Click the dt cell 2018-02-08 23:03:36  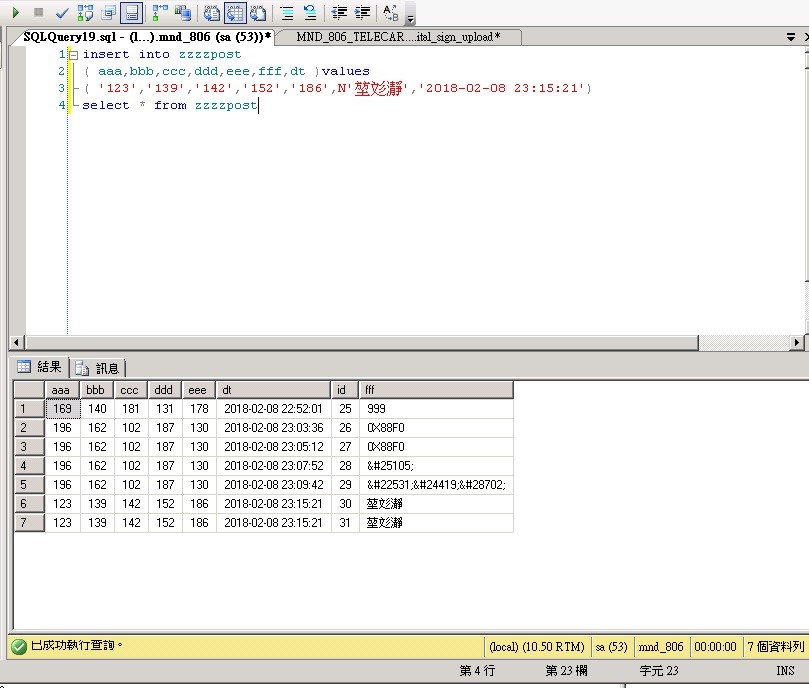pos(273,428)
